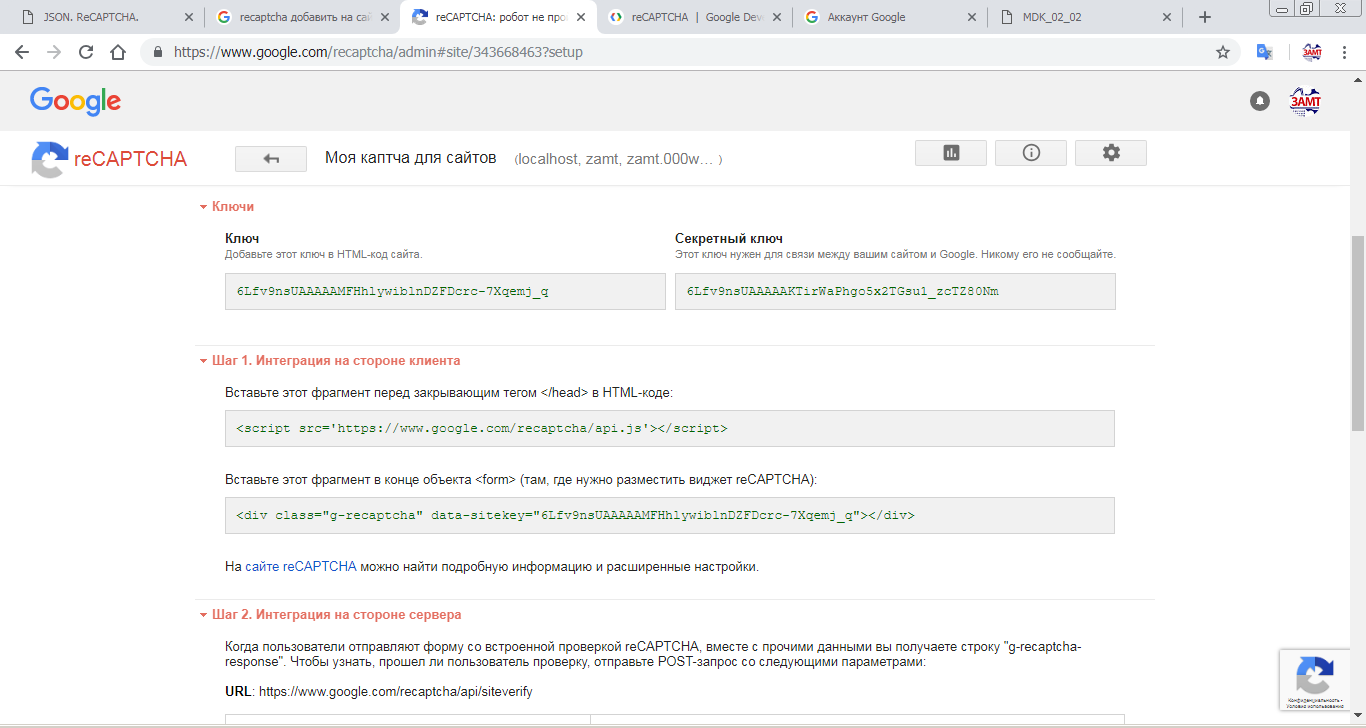Close the 'MDK_02_02' tab
This screenshot has height=728, width=1366.
point(1169,17)
